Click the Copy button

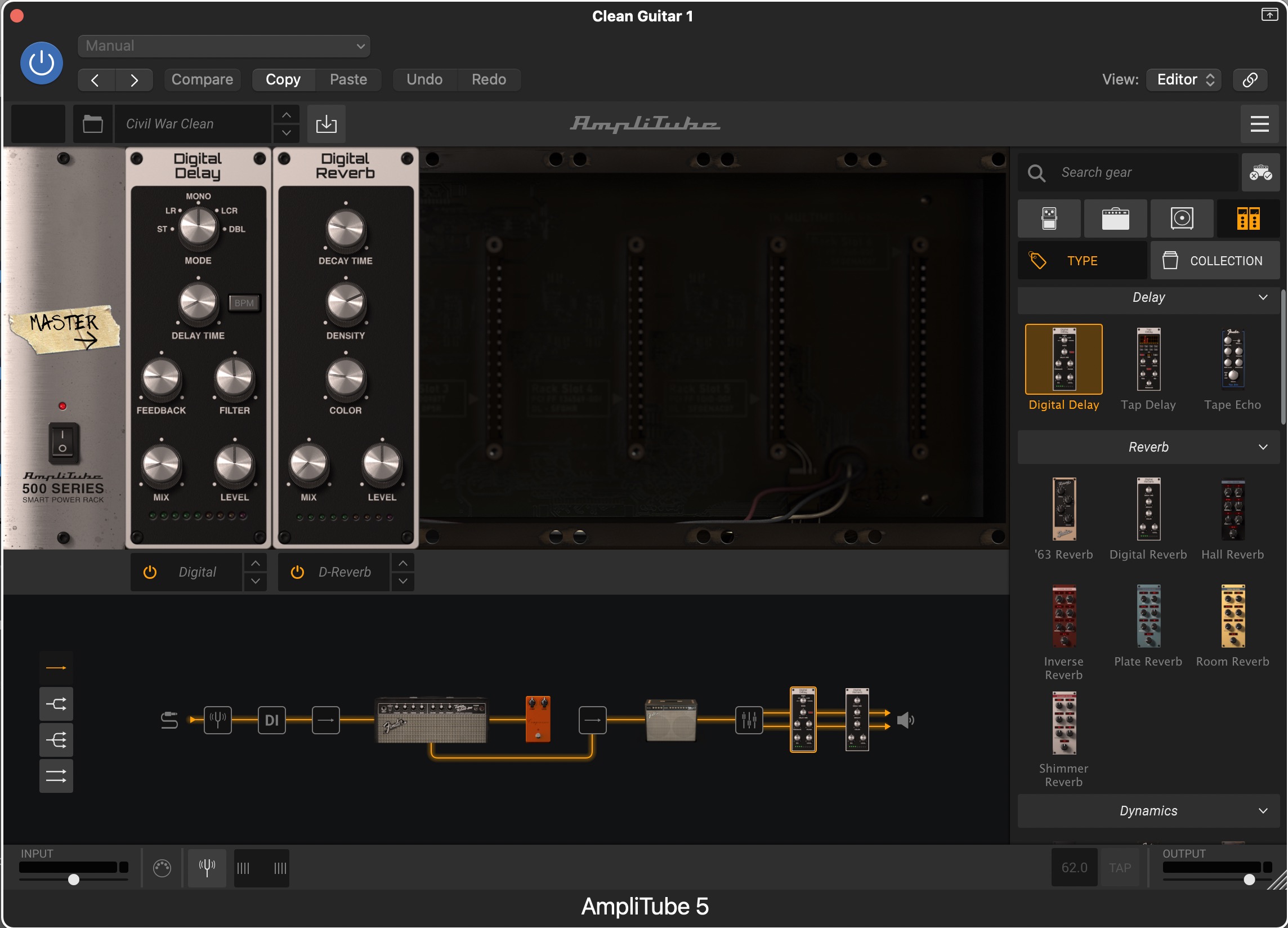[x=283, y=79]
